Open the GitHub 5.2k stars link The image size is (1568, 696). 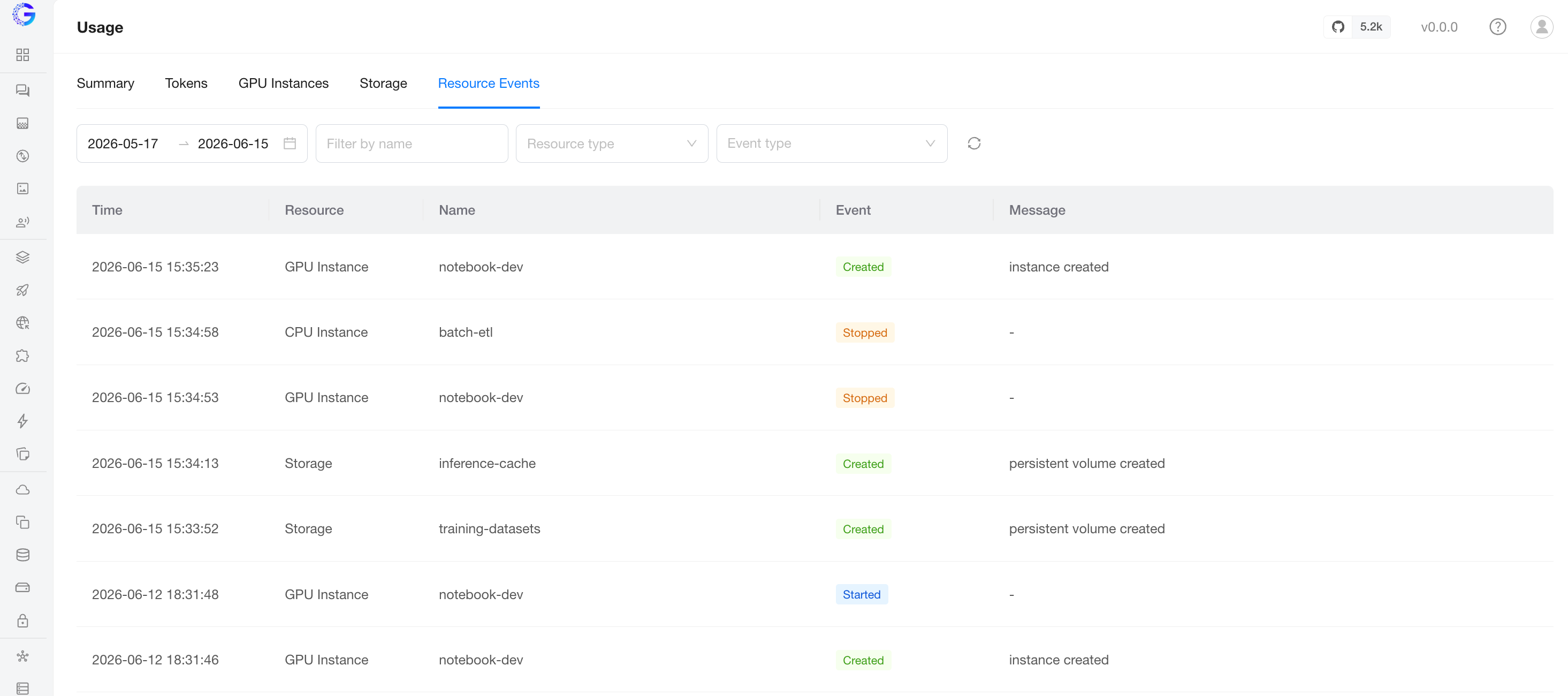click(x=1357, y=27)
